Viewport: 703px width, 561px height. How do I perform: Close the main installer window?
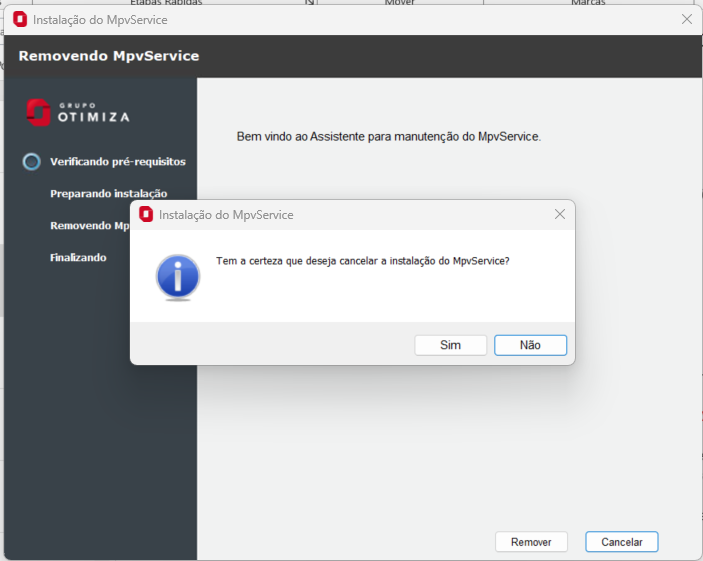point(686,19)
